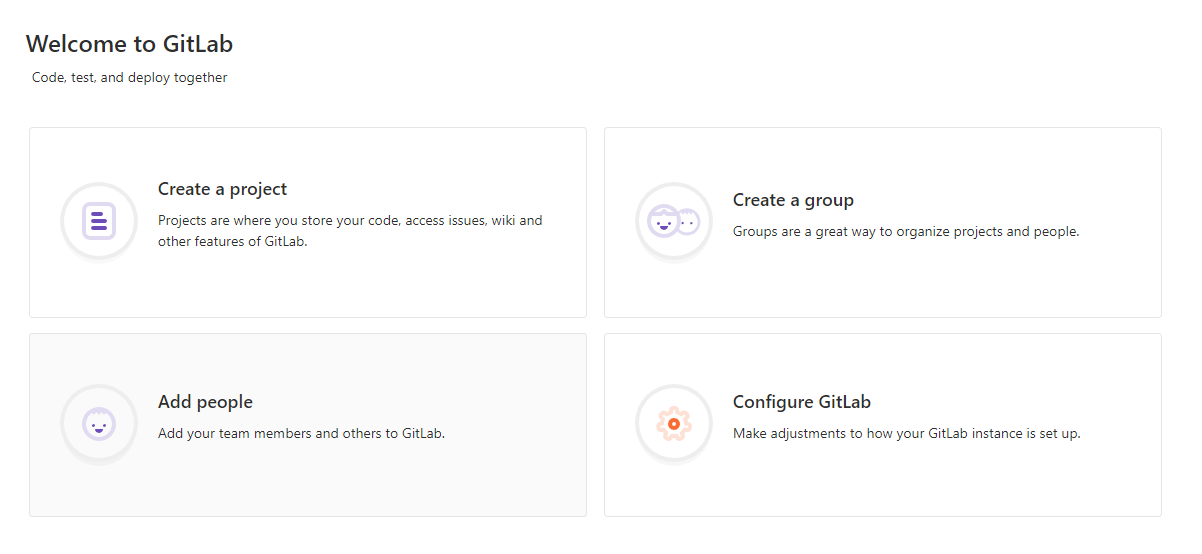Click the orange gear Configure icon
This screenshot has width=1202, height=554.
tap(674, 424)
